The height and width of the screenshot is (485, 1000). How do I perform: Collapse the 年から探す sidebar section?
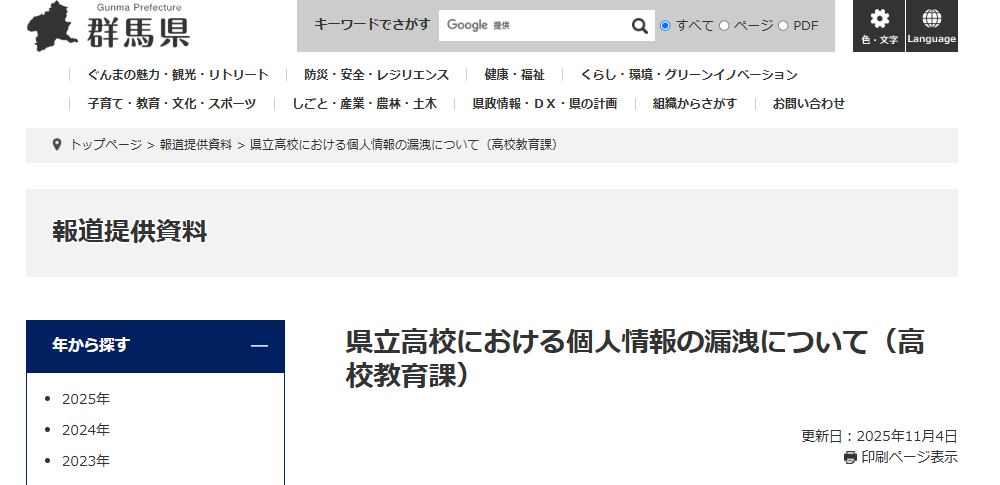coord(259,345)
